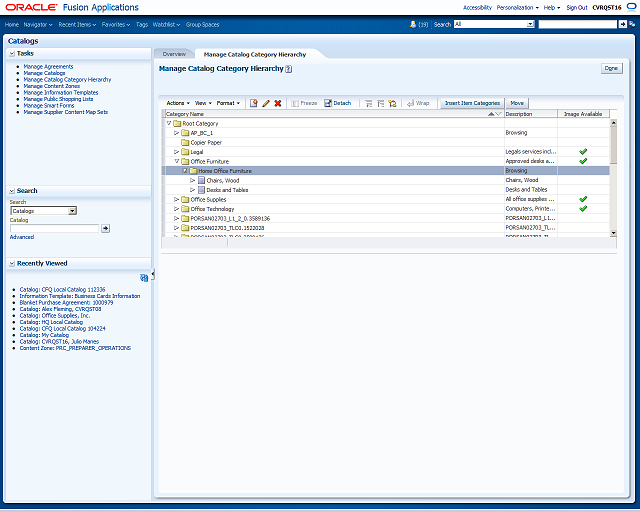Open Catalog: My Catalog recent item

coord(44,335)
